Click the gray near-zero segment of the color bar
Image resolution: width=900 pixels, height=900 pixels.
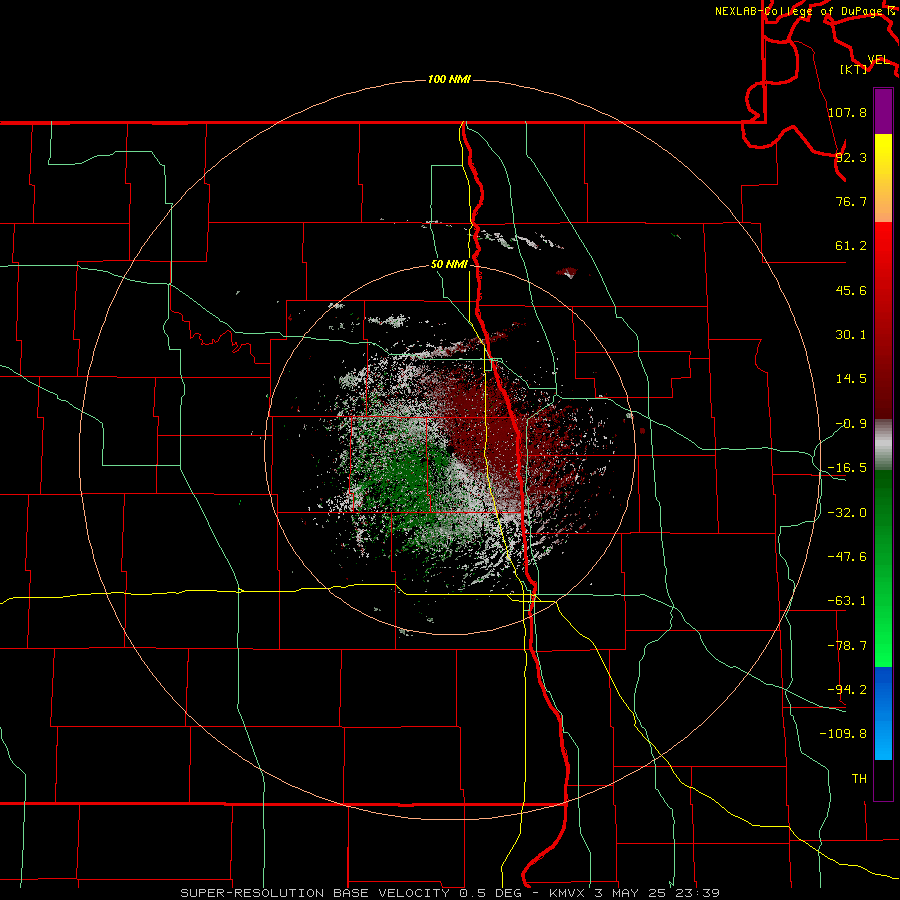pyautogui.click(x=883, y=445)
